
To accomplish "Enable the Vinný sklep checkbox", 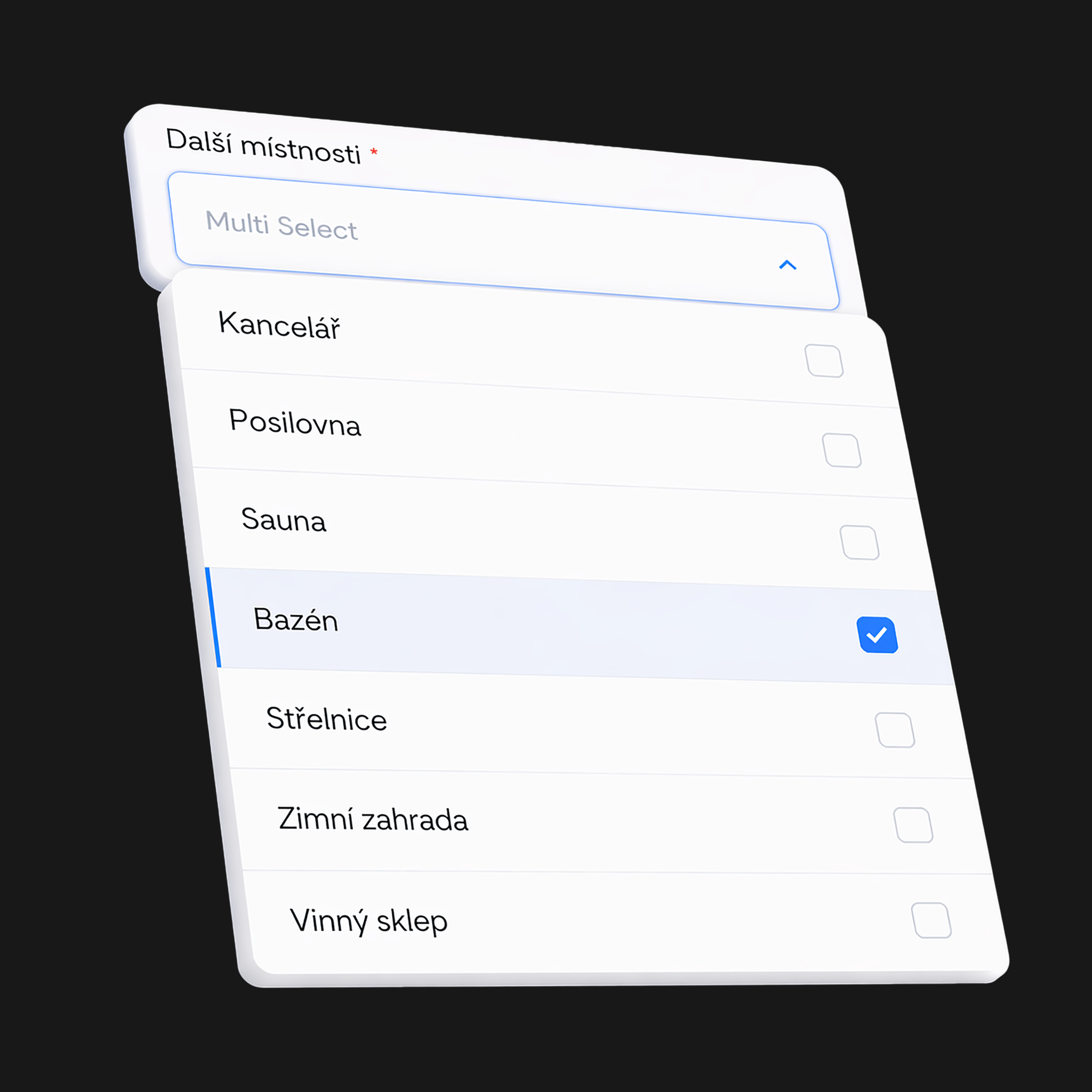I will [932, 921].
